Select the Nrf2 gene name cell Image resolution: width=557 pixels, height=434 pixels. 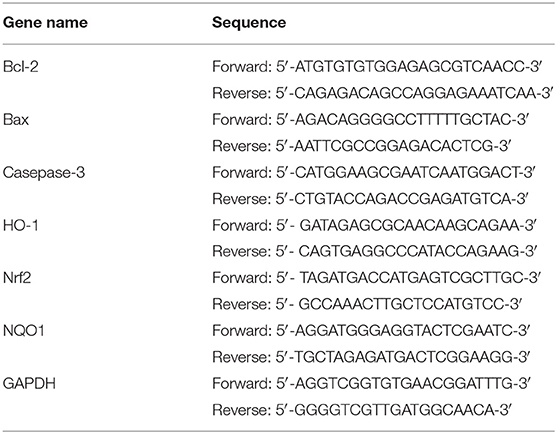tap(17, 278)
